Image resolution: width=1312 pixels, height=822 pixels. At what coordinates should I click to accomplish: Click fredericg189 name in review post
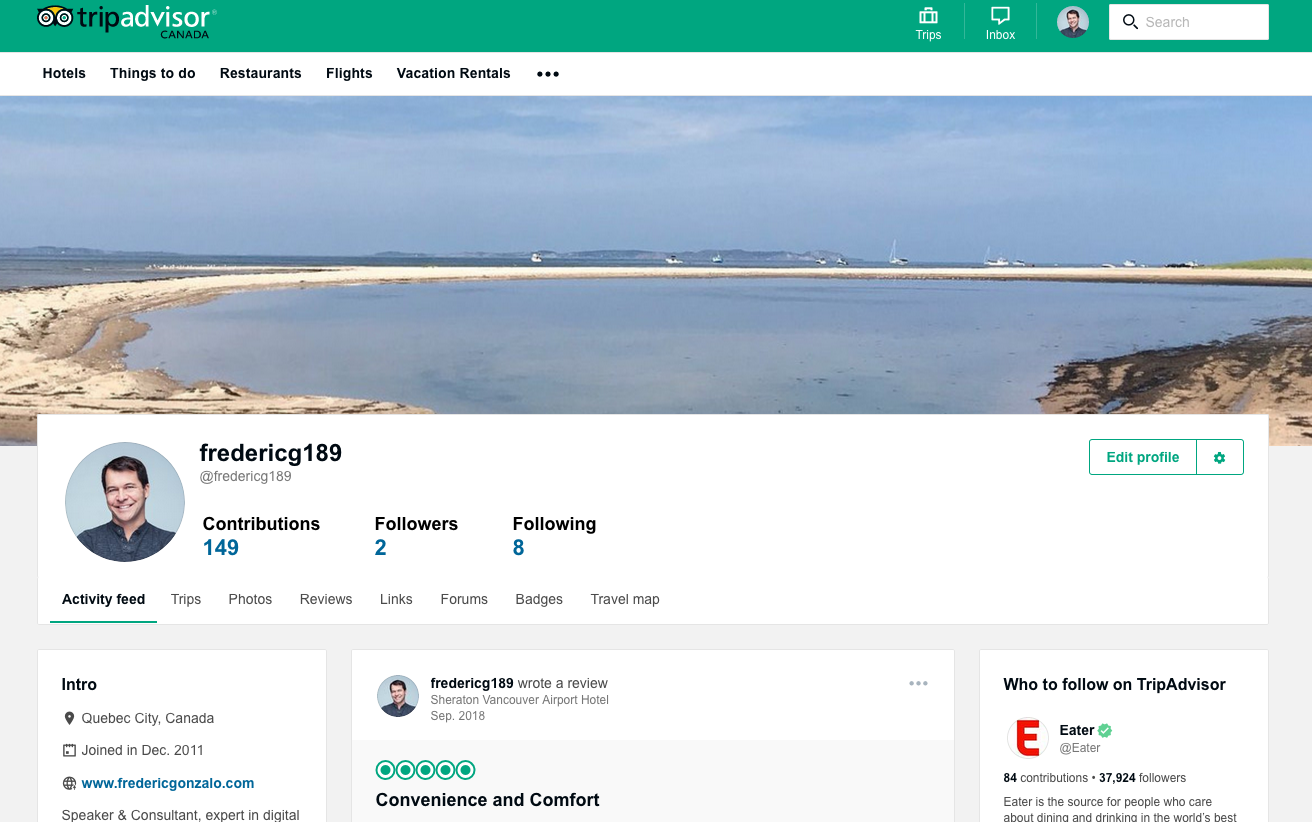click(x=472, y=683)
